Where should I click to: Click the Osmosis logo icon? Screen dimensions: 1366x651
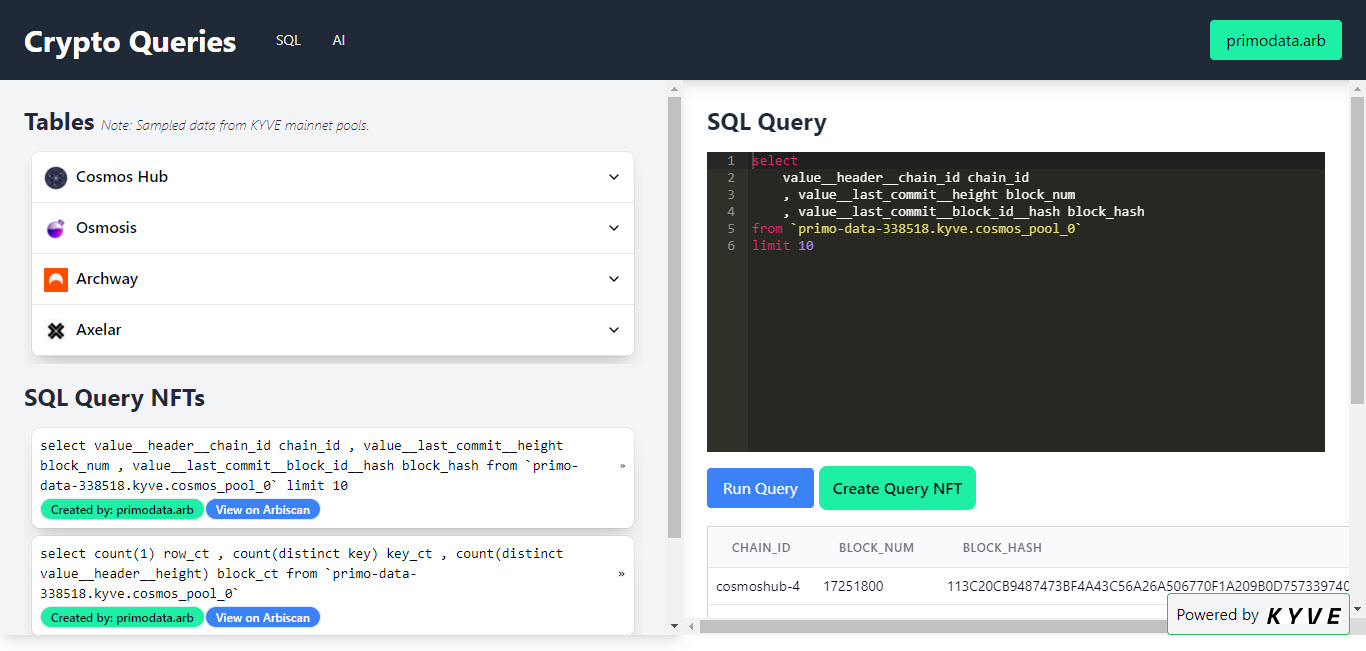[x=56, y=229]
